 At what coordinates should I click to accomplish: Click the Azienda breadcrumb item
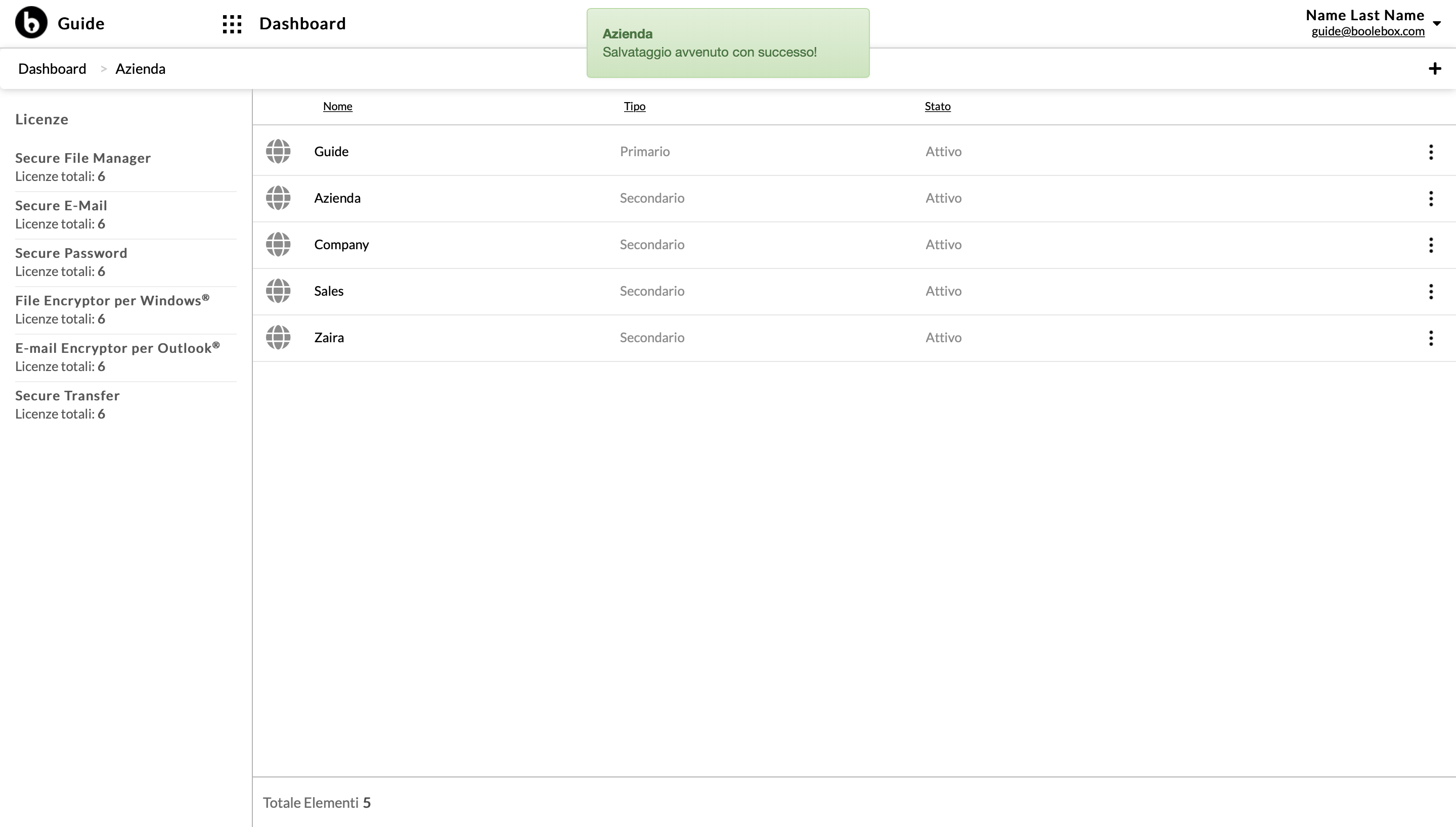140,69
